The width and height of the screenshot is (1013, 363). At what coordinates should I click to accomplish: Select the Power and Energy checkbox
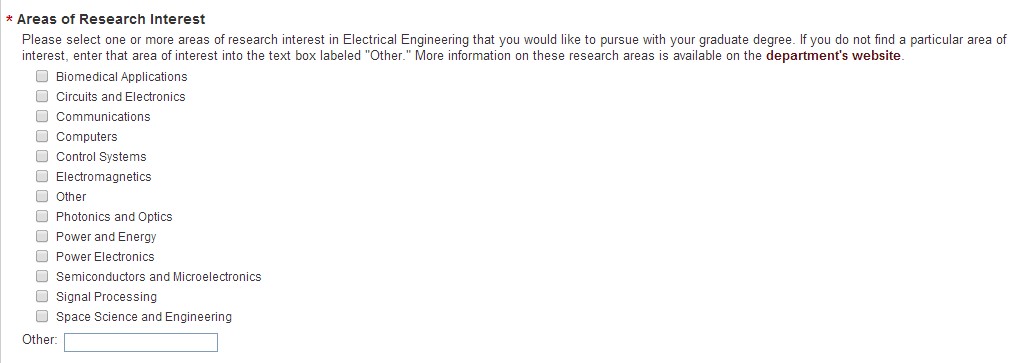[42, 236]
